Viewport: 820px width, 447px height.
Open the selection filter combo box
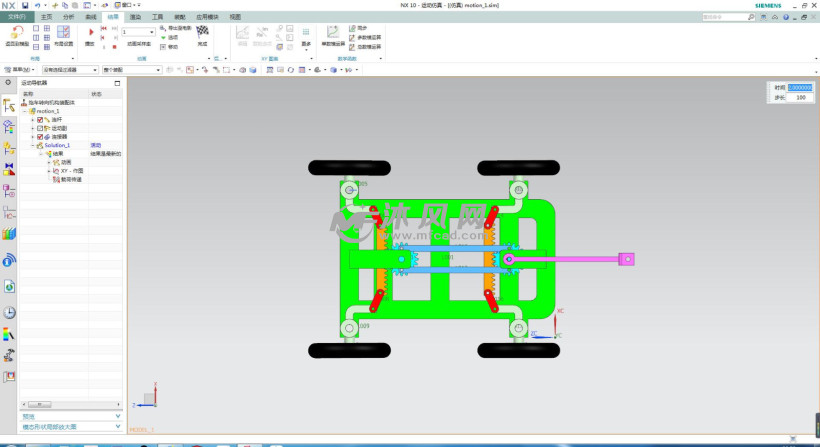pyautogui.click(x=70, y=70)
